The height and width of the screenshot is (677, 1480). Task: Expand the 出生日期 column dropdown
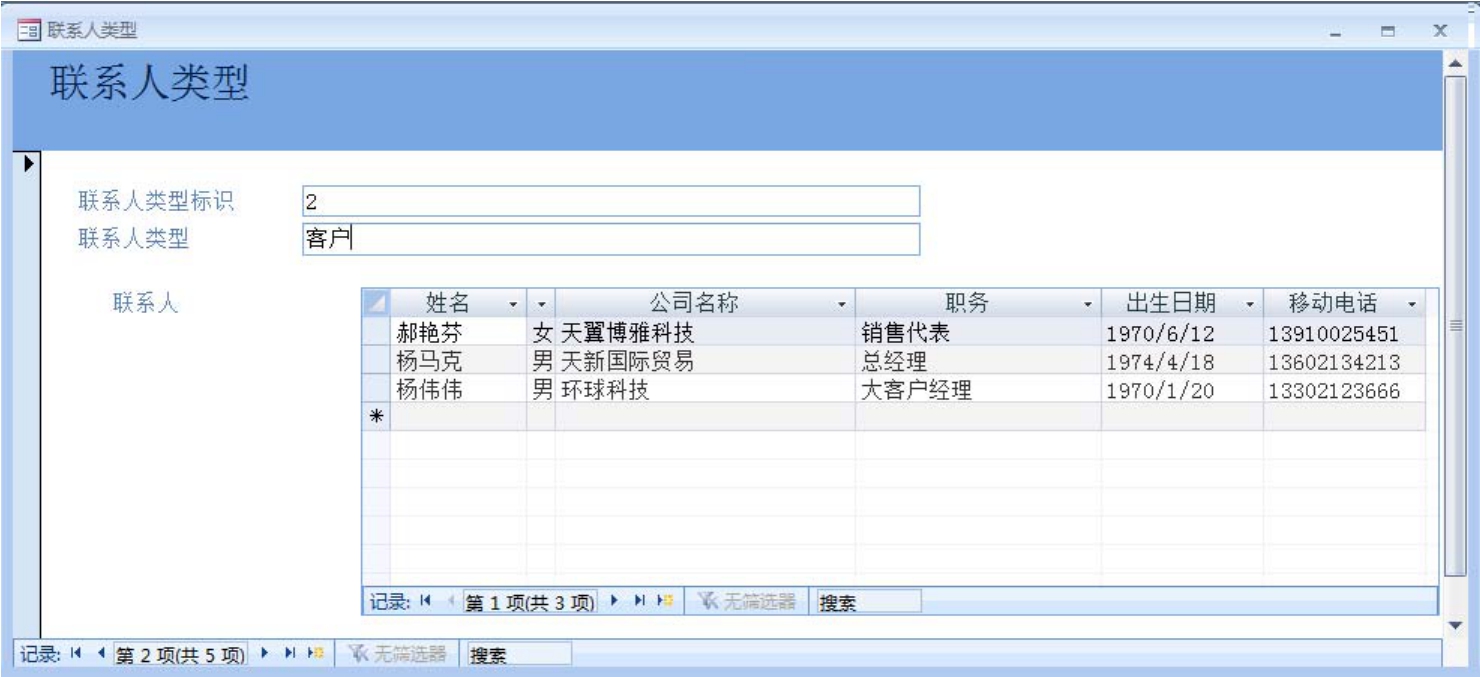(1248, 302)
